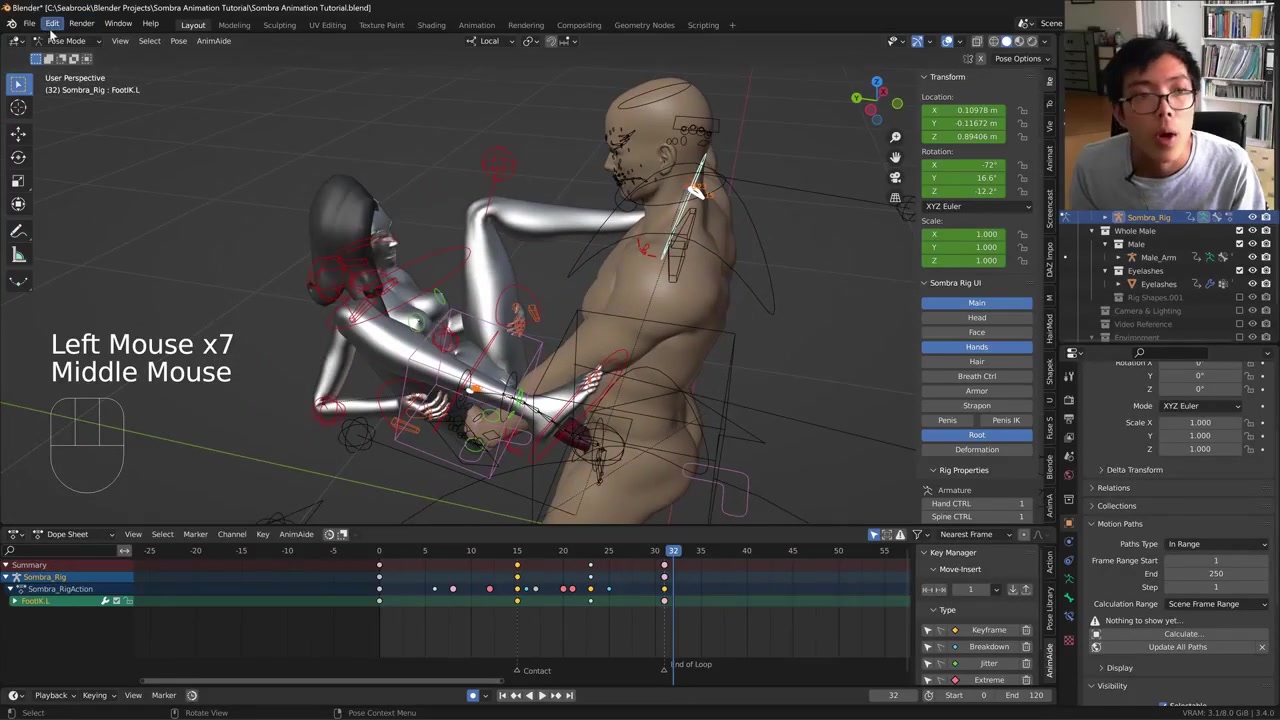Toggle visibility eye for Male_Arm
This screenshot has height=720, width=1280.
pyautogui.click(x=1252, y=257)
